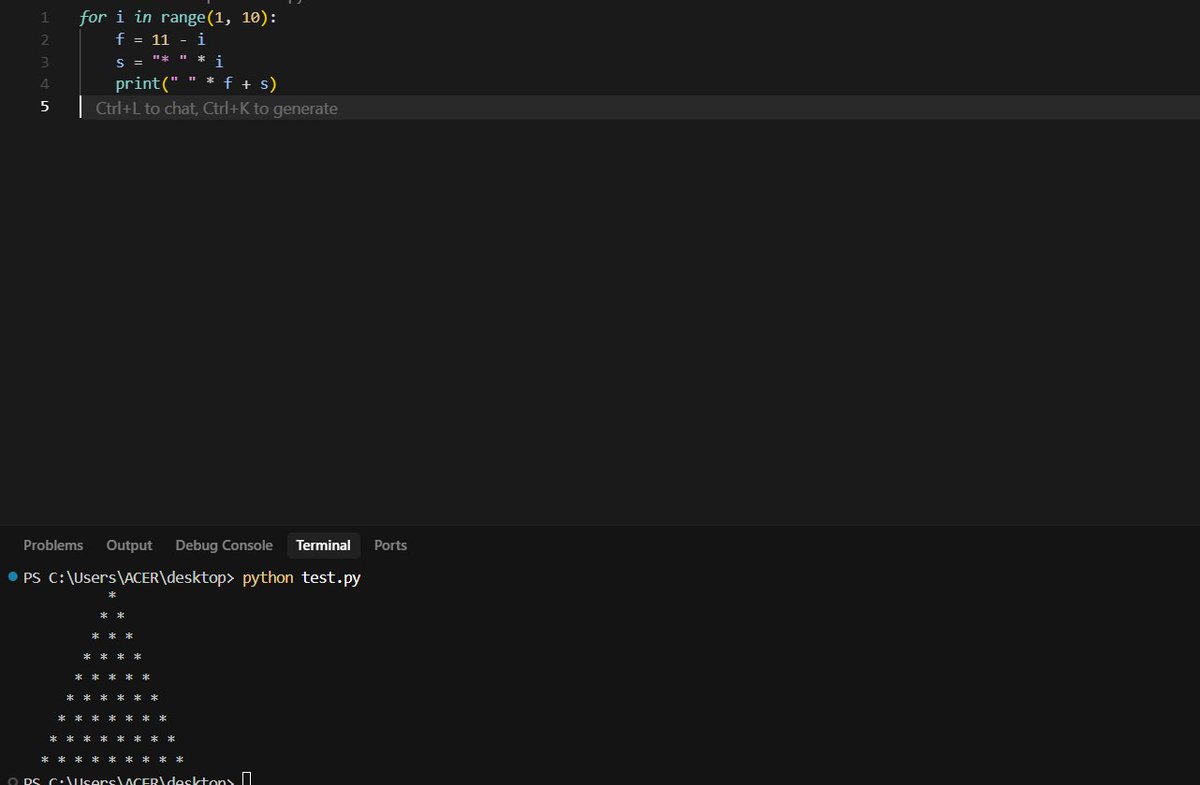Viewport: 1200px width, 785px height.
Task: Open the Ports tab
Action: pos(390,545)
